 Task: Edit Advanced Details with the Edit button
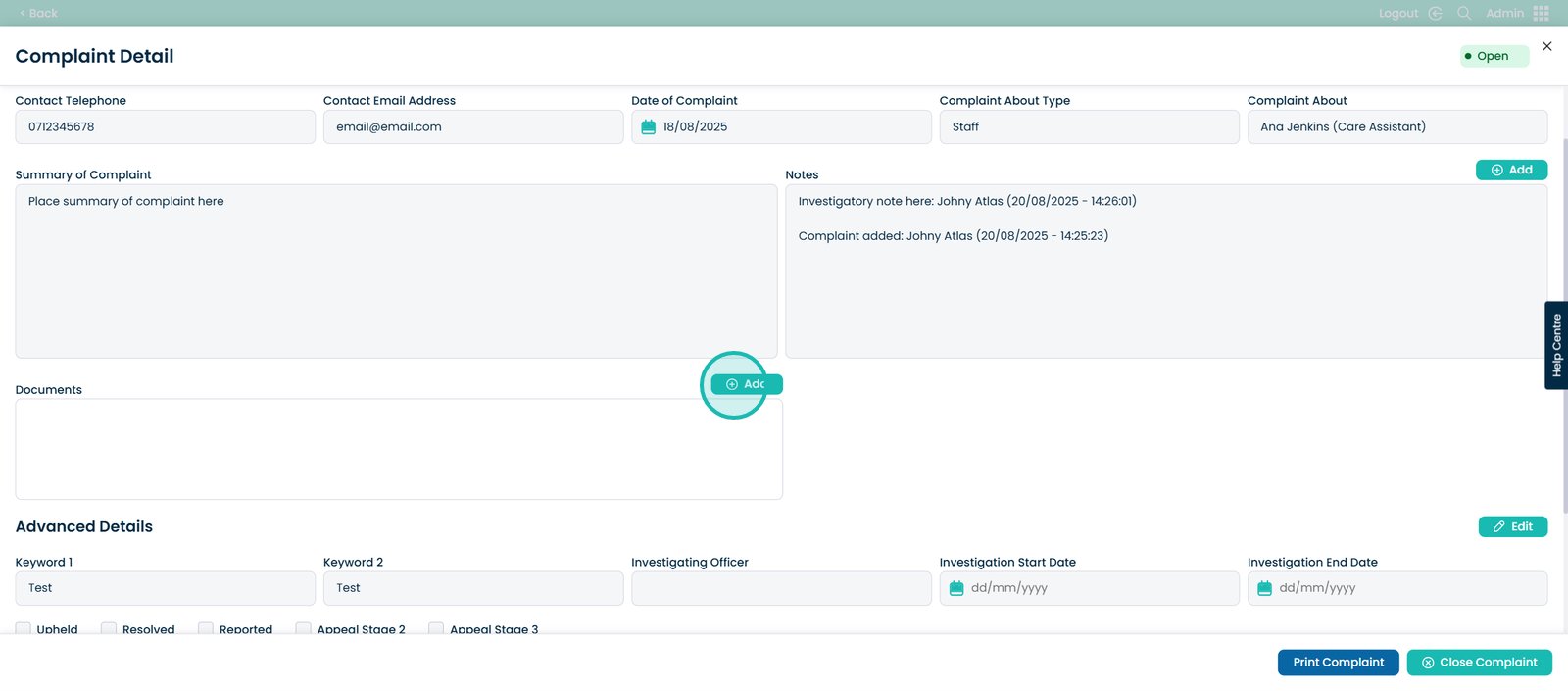(x=1512, y=526)
